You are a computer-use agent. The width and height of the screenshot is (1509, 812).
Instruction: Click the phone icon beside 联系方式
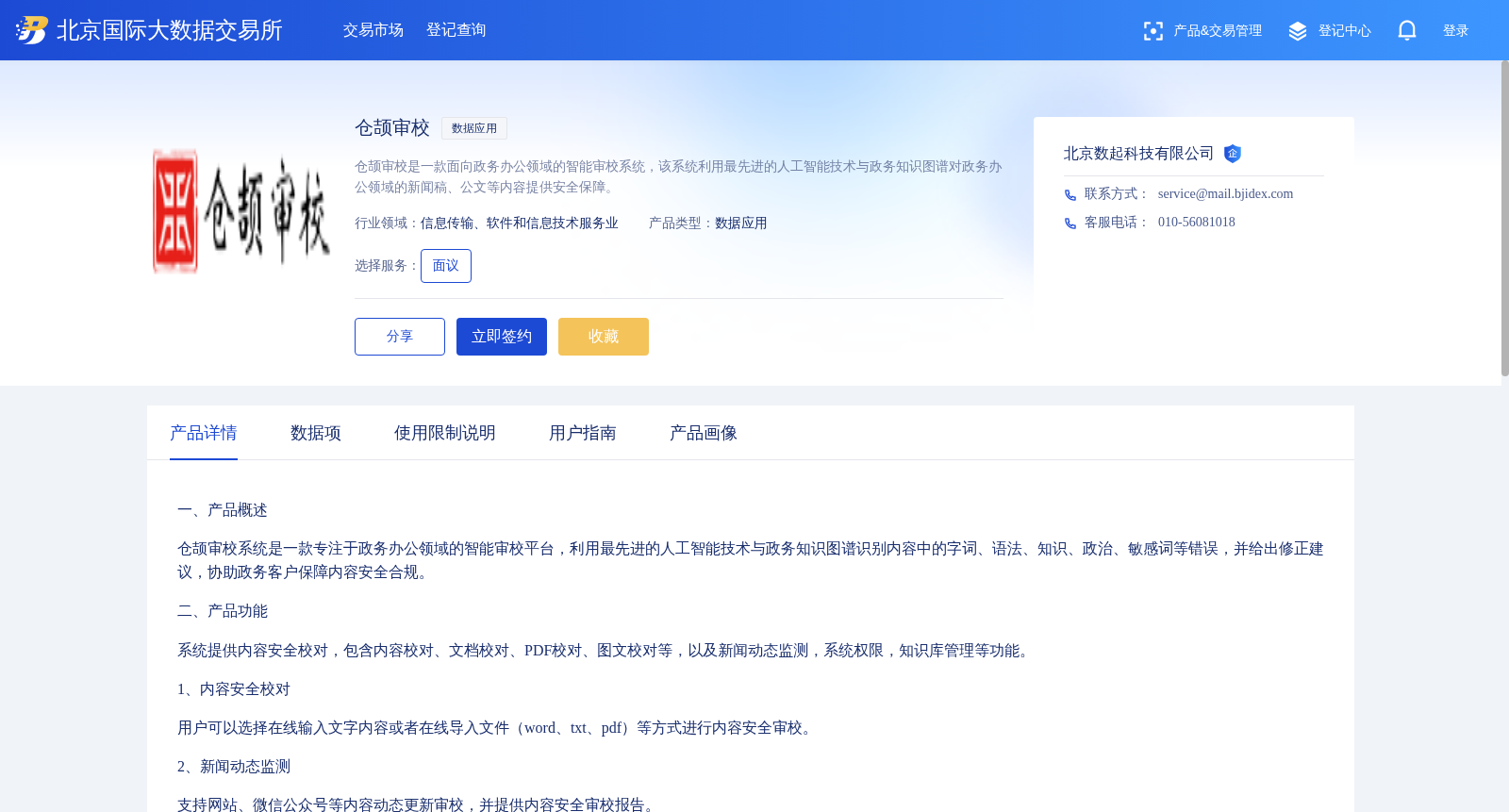coord(1070,195)
